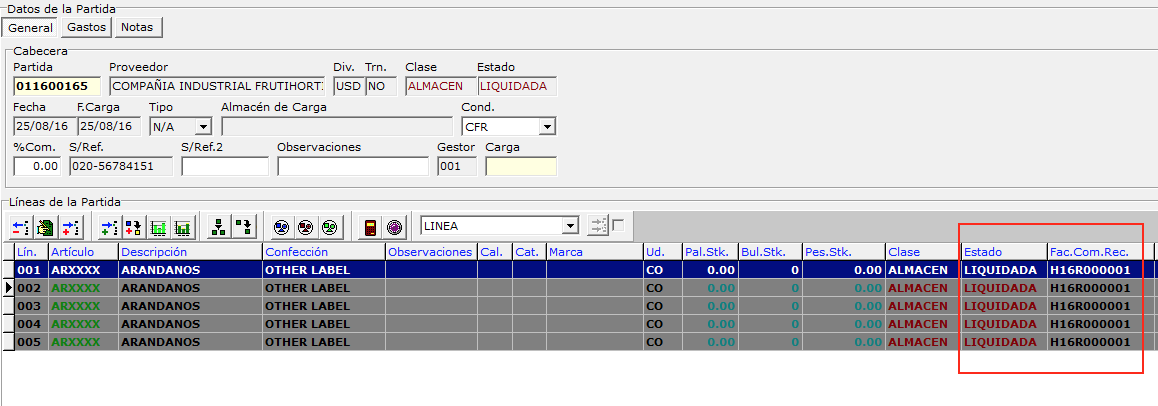
Task: Open the LINEA combo box
Action: pyautogui.click(x=570, y=226)
